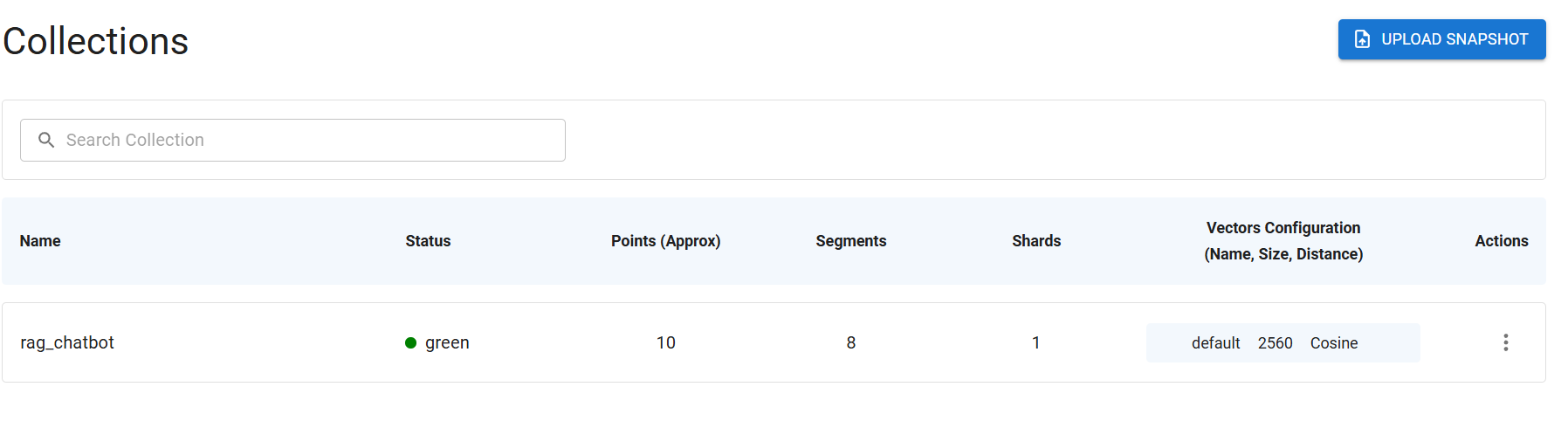
Task: Click the Segments column header
Action: [850, 241]
